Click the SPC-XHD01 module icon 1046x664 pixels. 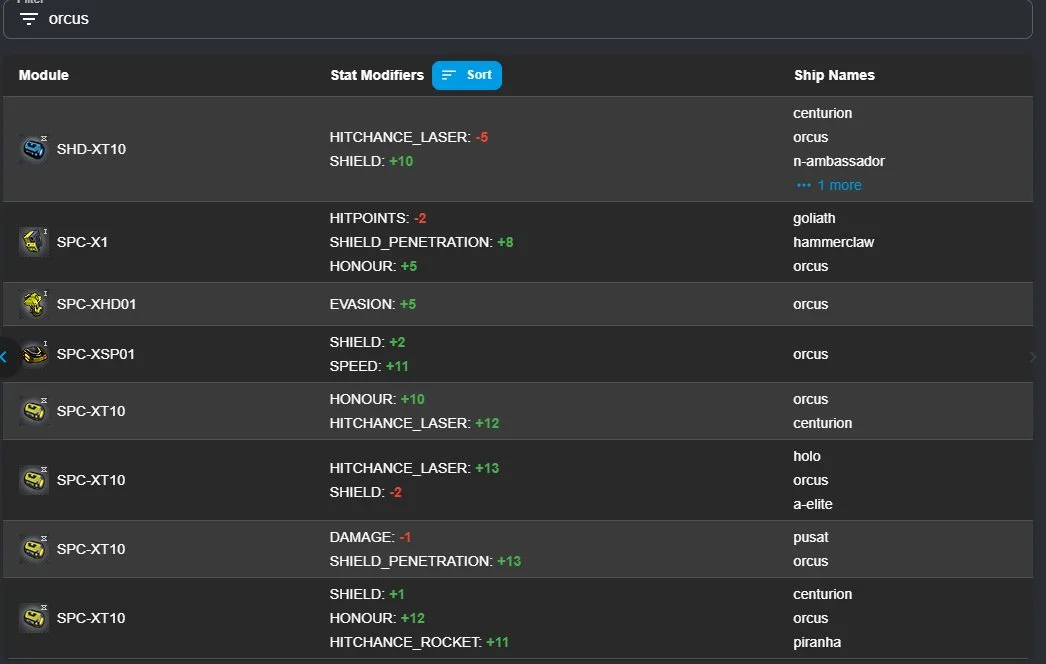(x=34, y=304)
